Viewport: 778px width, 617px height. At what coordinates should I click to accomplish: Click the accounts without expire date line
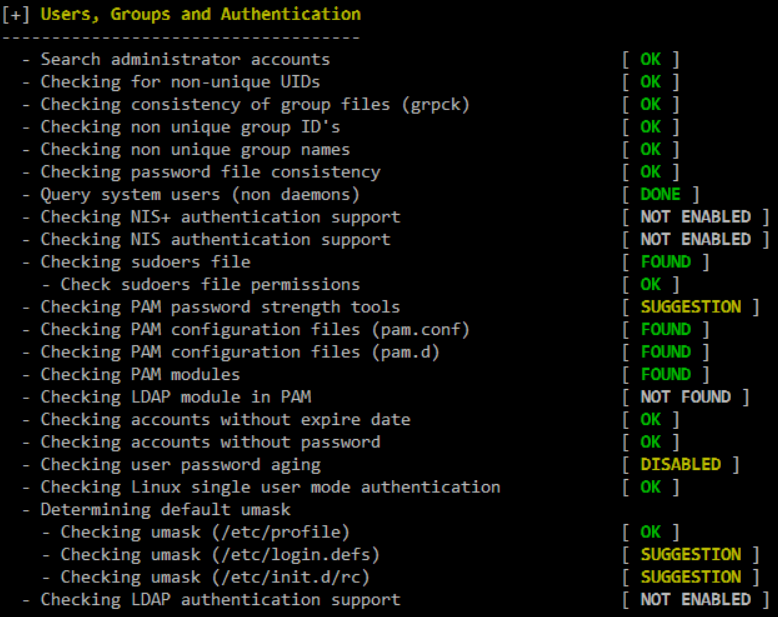pyautogui.click(x=210, y=419)
